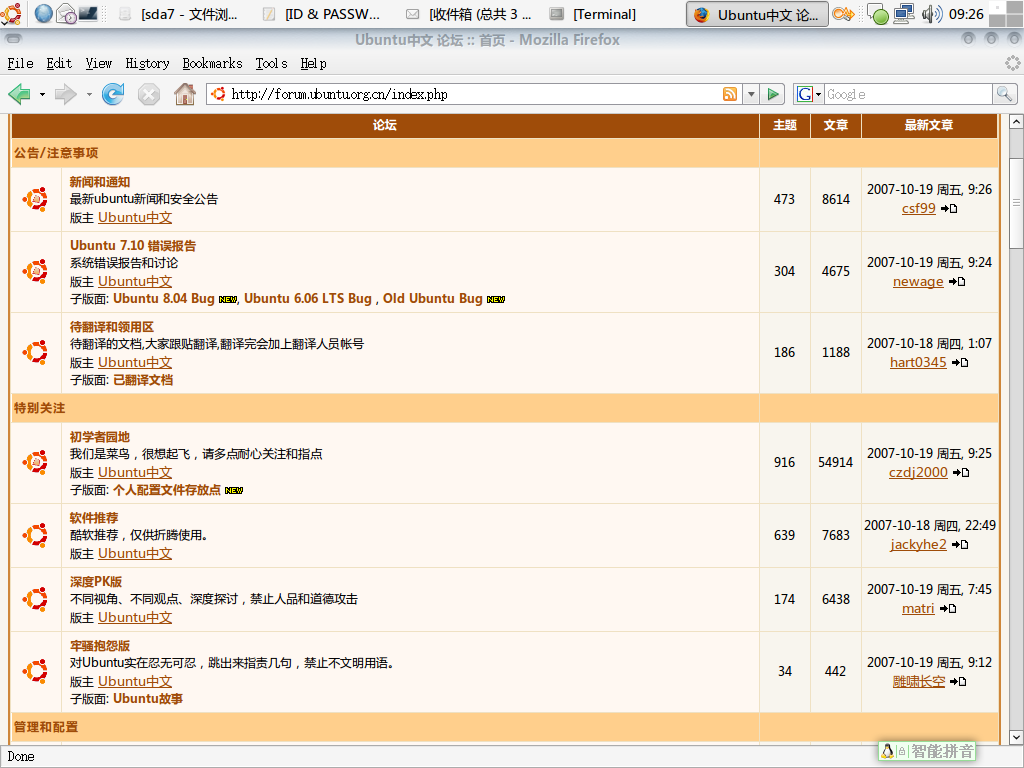This screenshot has height=768, width=1024.
Task: Open the mail launcher in the top panel
Action: tap(66, 13)
